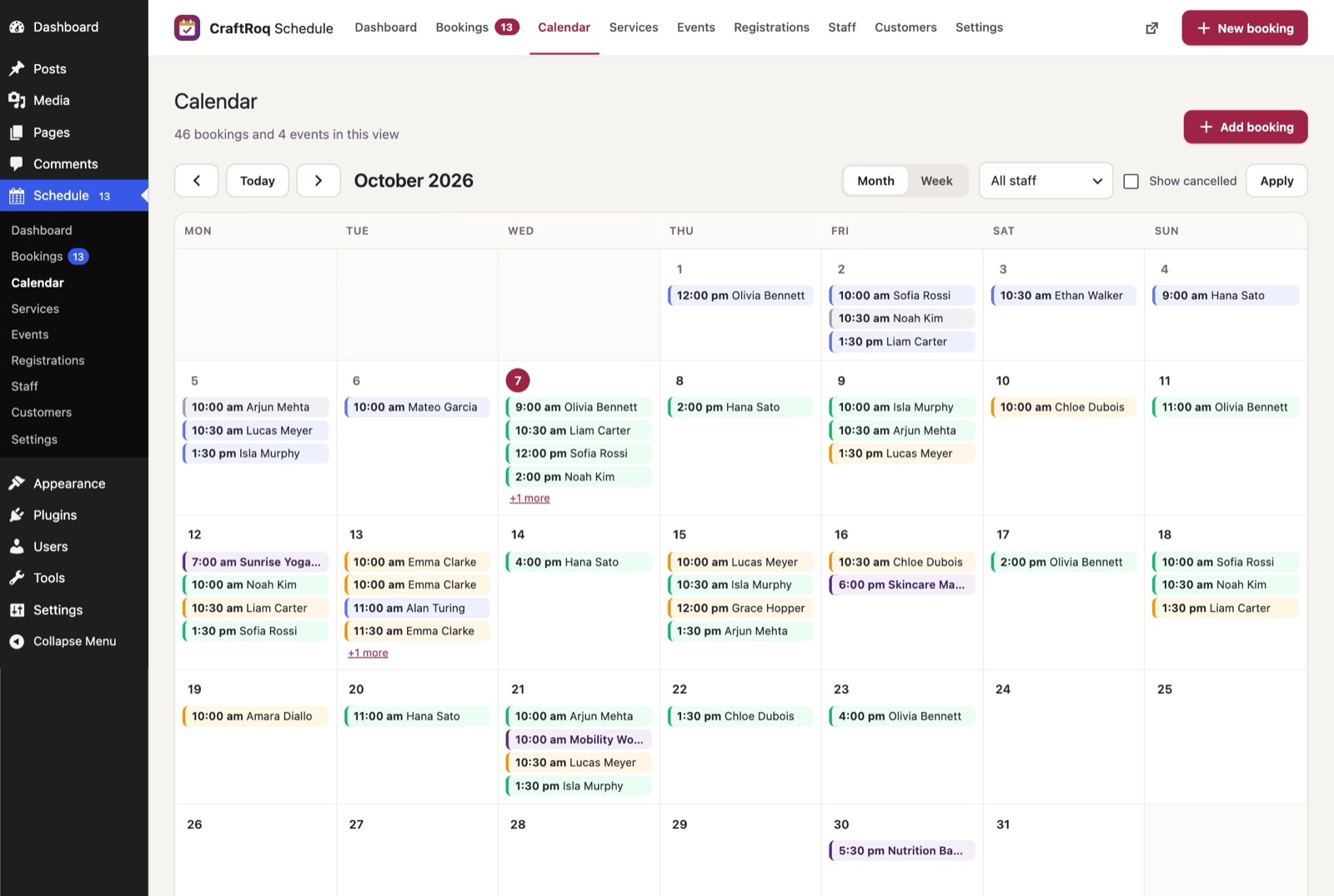Open the Registrations tab in top navigation
The image size is (1334, 896).
771,28
